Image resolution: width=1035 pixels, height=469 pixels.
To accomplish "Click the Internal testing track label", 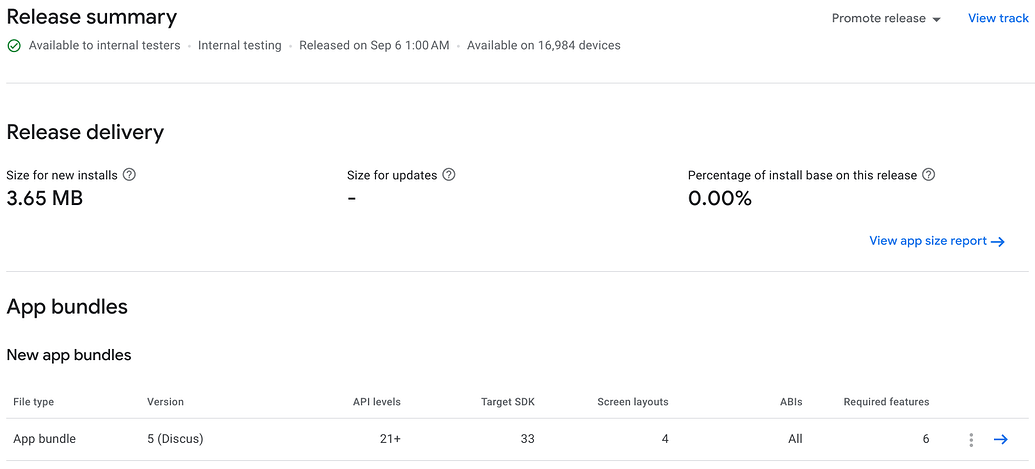I will coord(240,46).
